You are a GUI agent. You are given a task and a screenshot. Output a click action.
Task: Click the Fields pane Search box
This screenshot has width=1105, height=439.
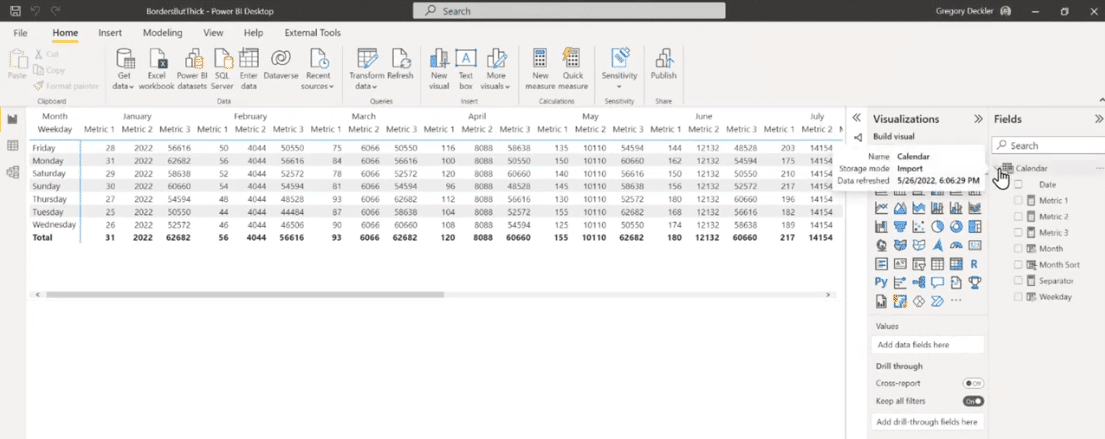point(1048,145)
